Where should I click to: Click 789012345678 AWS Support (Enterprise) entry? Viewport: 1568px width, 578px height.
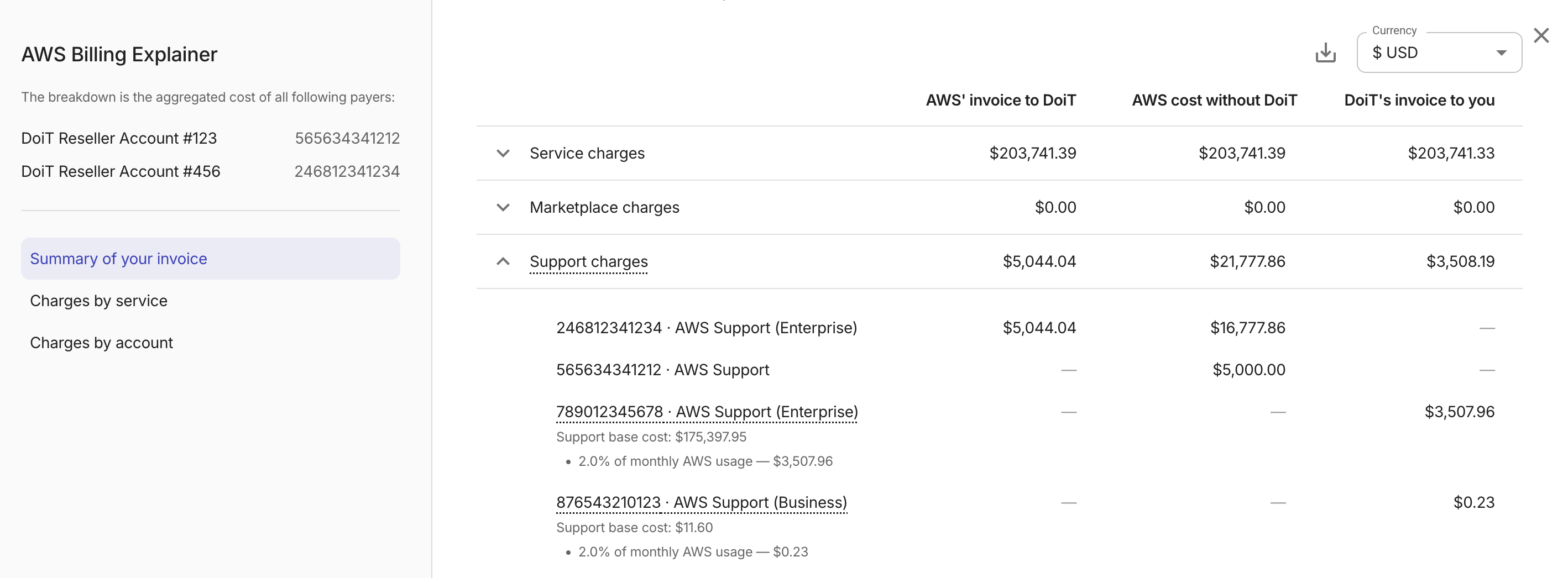(x=707, y=412)
